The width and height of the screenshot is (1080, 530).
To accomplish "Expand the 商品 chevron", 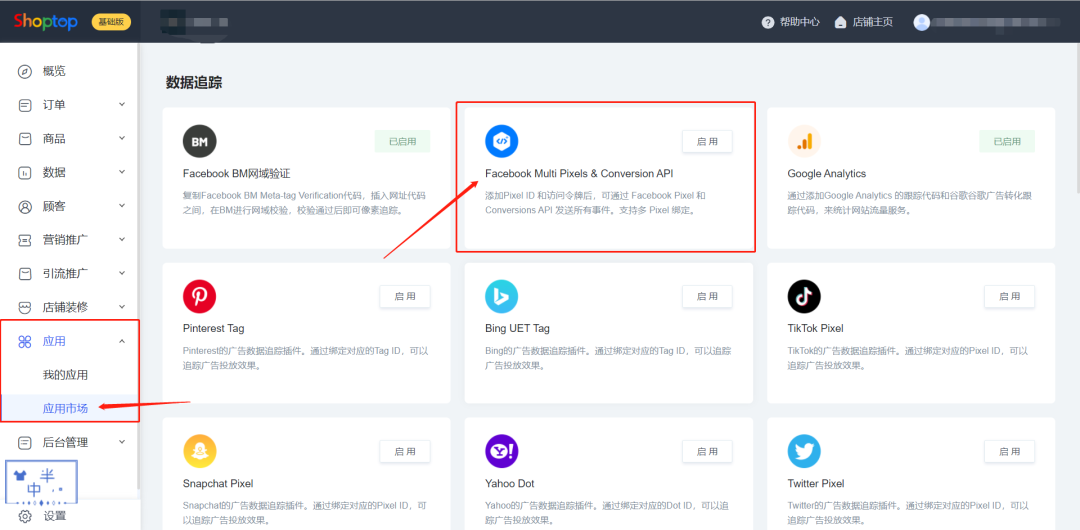I will 122,139.
